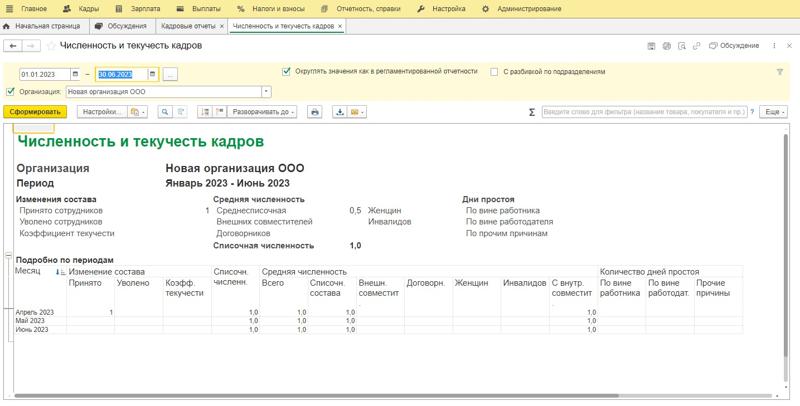Click the Сформировать button
The width and height of the screenshot is (800, 406).
click(x=35, y=112)
